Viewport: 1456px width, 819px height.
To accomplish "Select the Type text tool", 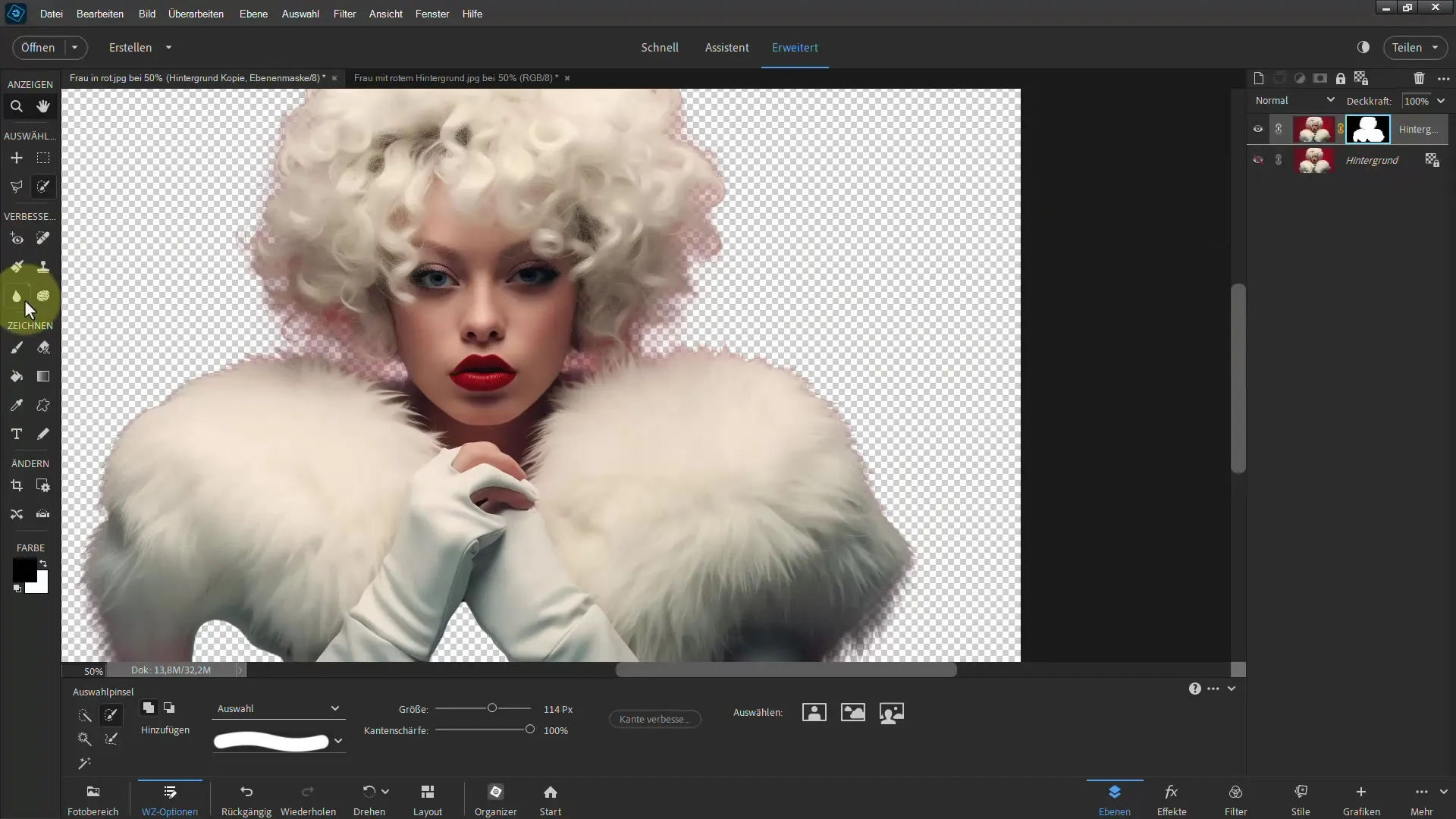I will [x=16, y=434].
